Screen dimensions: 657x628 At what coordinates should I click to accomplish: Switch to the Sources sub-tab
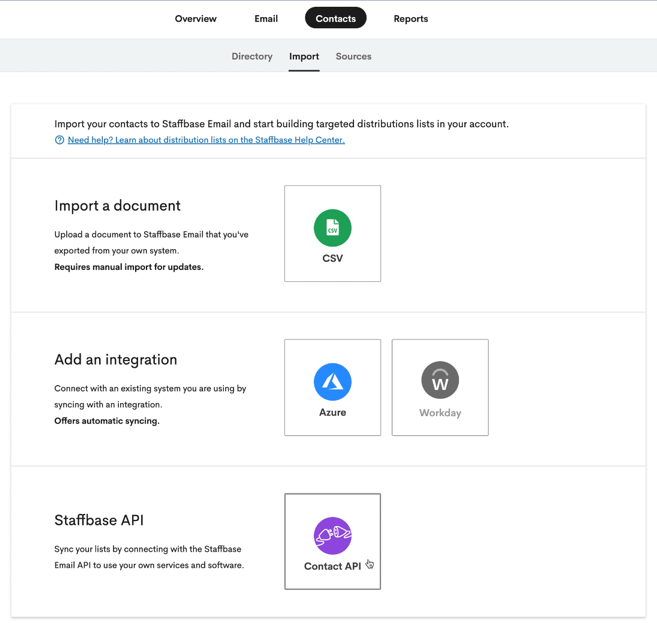pyautogui.click(x=353, y=56)
